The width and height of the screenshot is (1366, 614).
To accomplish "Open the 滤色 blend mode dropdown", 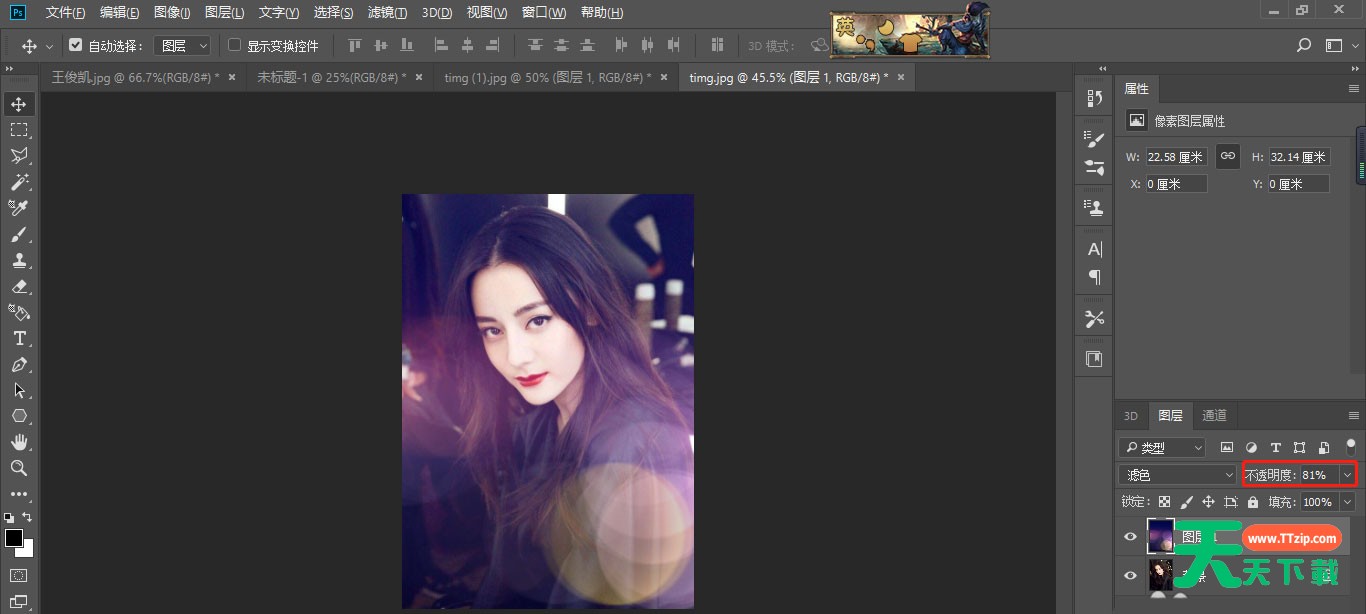I will tap(1177, 475).
